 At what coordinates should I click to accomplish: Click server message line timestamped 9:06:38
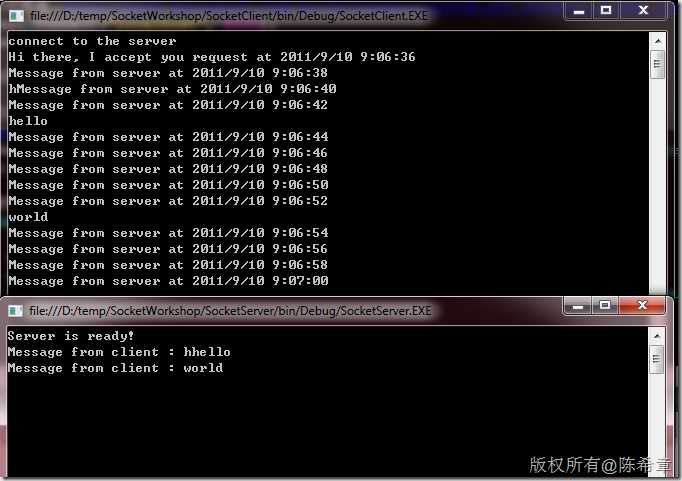(168, 73)
